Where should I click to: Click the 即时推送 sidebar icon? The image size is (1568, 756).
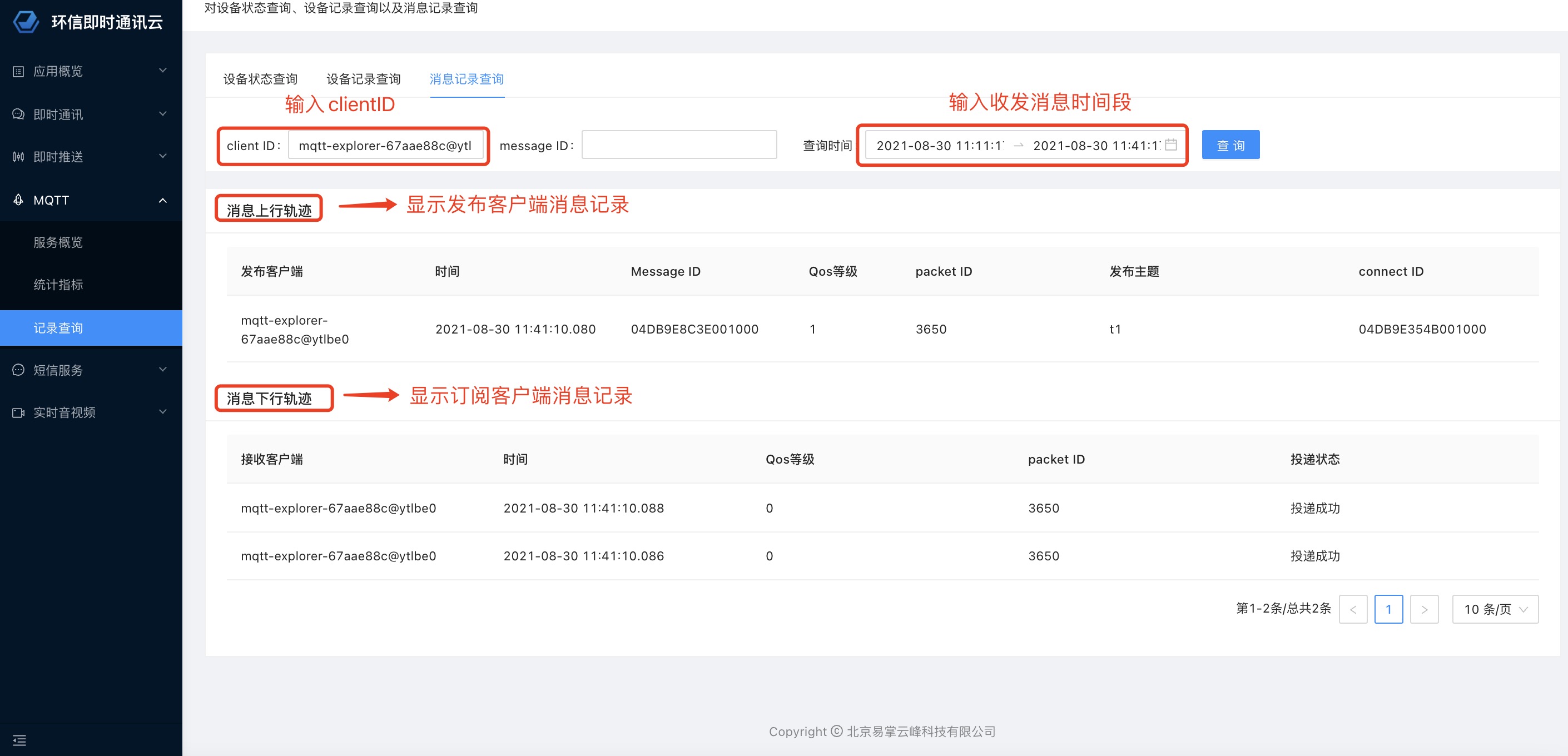(x=18, y=157)
